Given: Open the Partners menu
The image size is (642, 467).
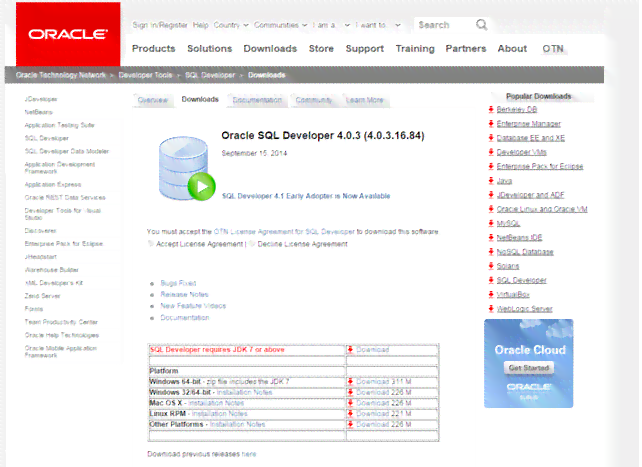Looking at the screenshot, I should coord(466,49).
